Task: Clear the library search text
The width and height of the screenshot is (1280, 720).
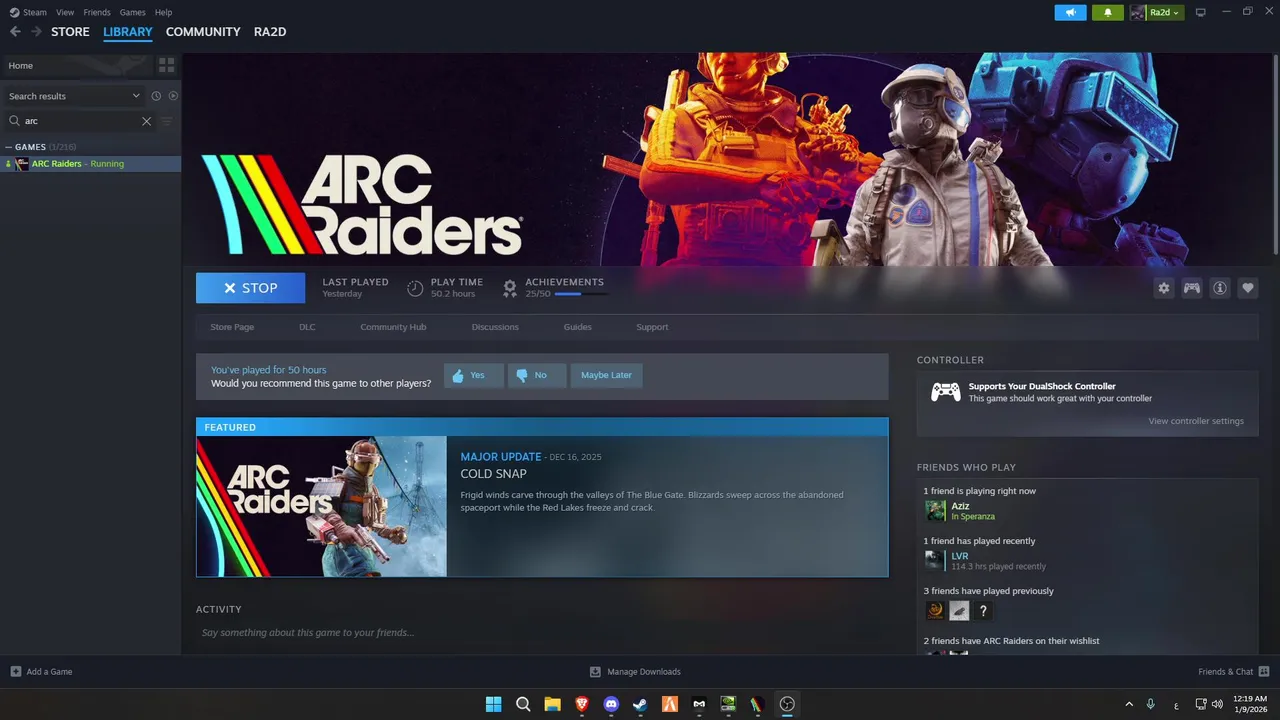Action: [146, 121]
